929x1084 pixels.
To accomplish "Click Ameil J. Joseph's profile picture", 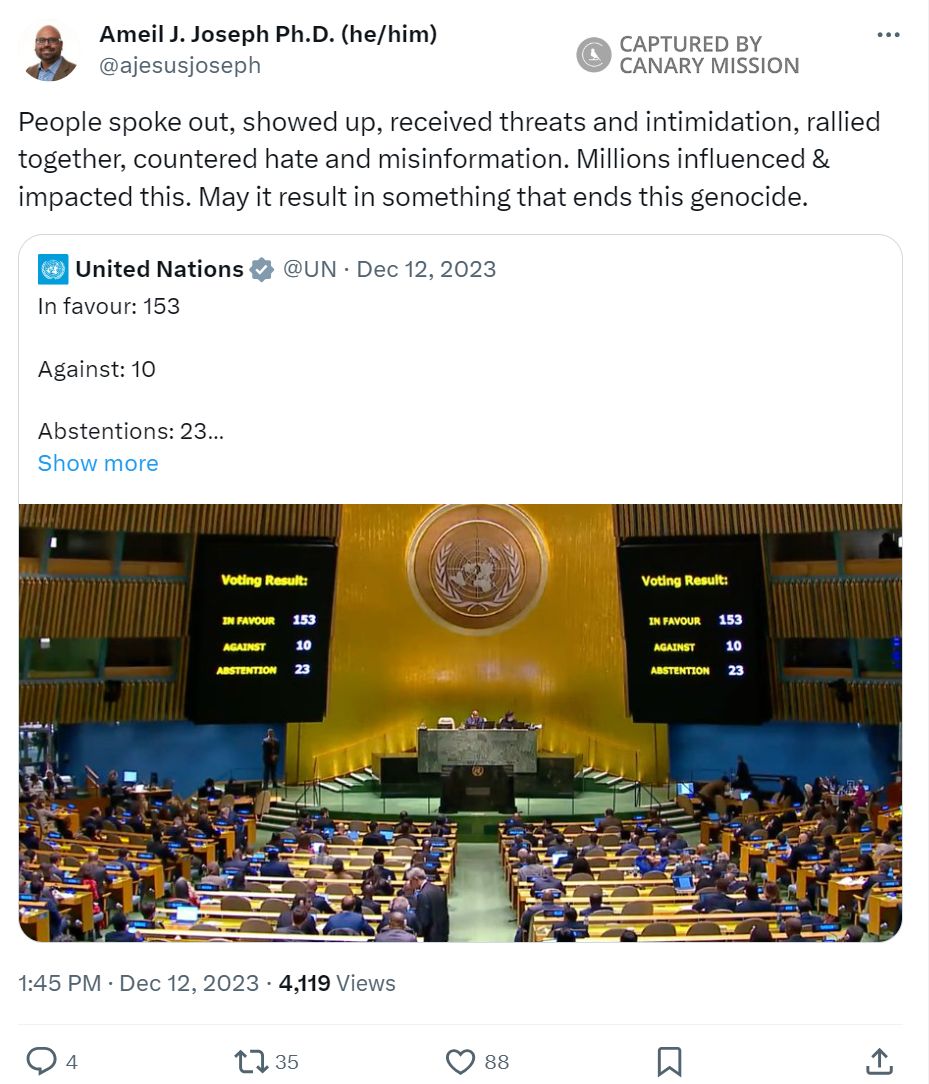I will (x=49, y=52).
